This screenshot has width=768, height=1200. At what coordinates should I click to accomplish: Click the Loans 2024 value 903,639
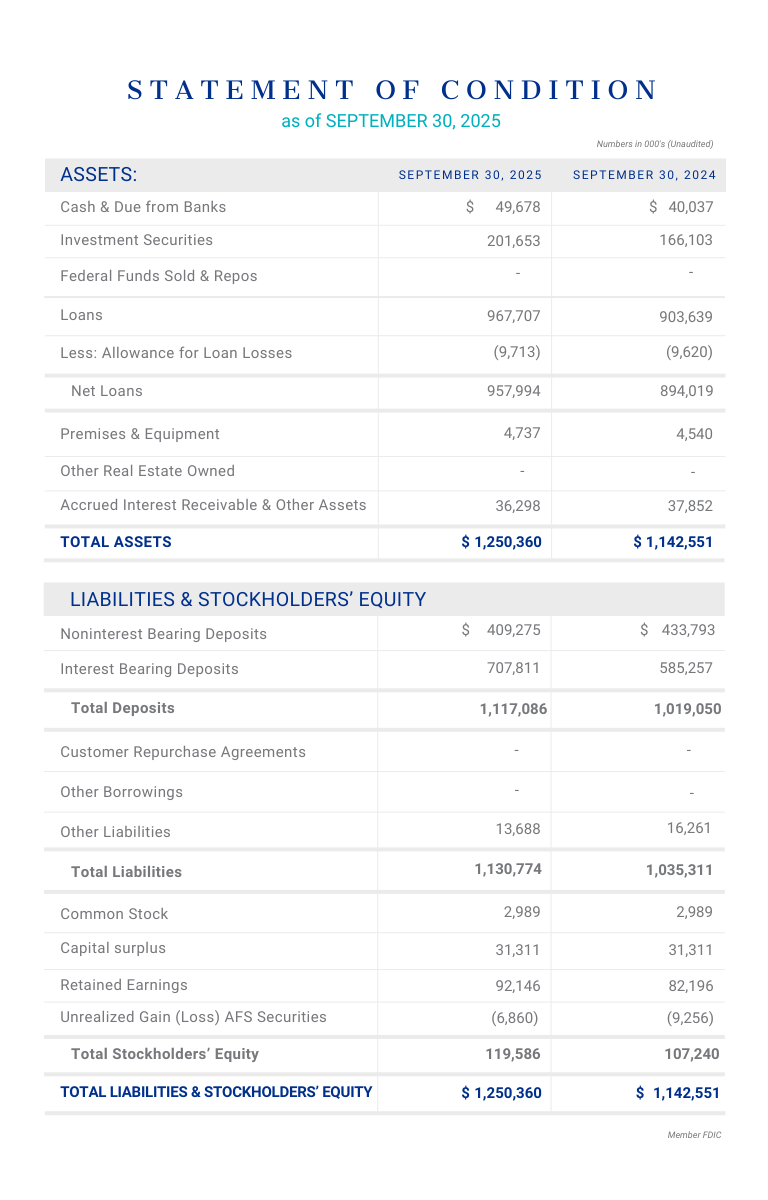click(686, 317)
